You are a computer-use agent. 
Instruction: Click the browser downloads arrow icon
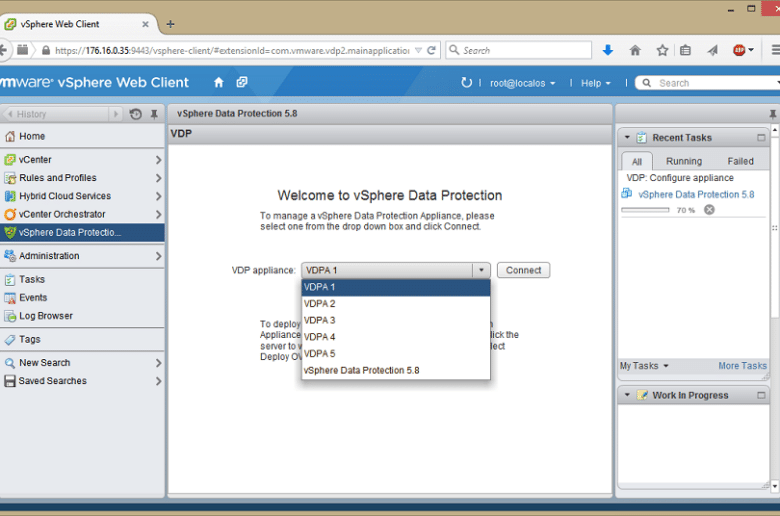click(x=607, y=50)
